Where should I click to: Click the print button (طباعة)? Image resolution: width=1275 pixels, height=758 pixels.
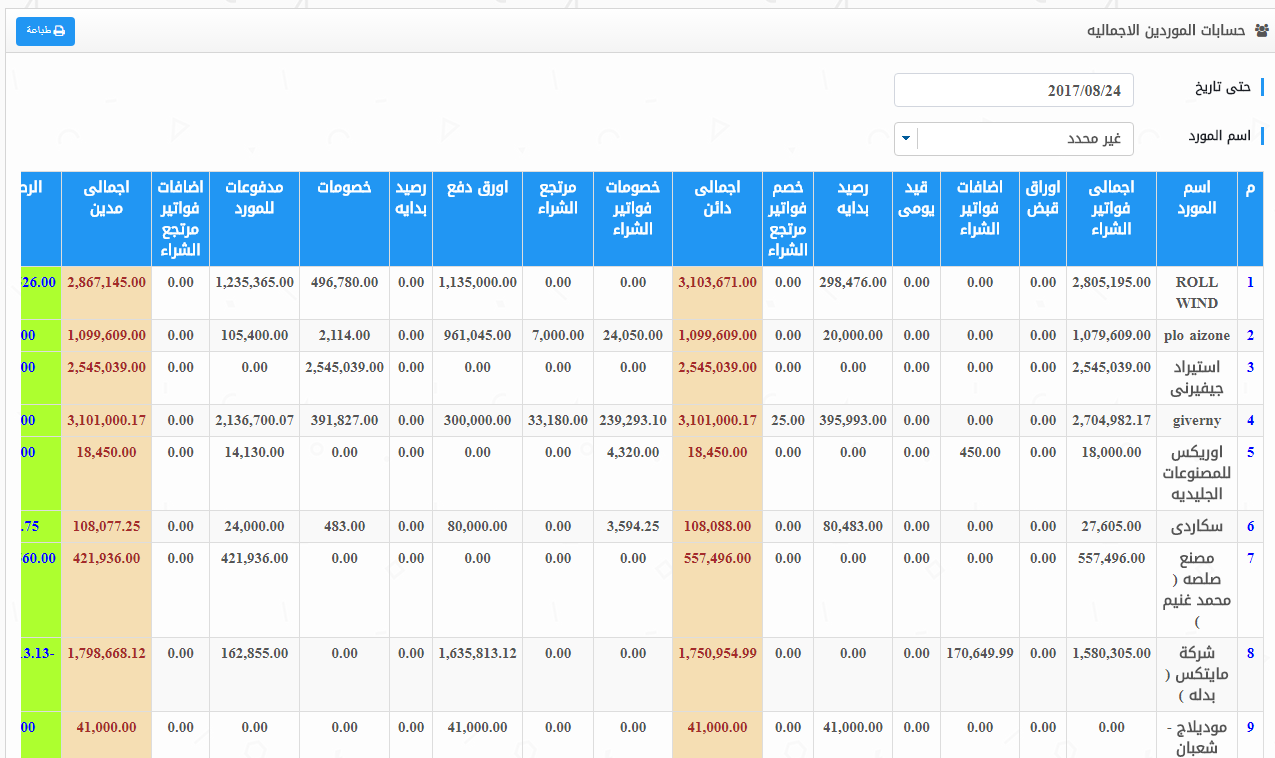click(x=45, y=31)
